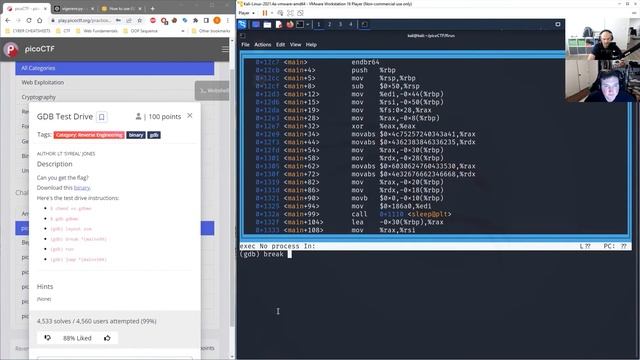Switch to the GitHub vigenere browser tab
This screenshot has height=360, width=640.
point(74,8)
